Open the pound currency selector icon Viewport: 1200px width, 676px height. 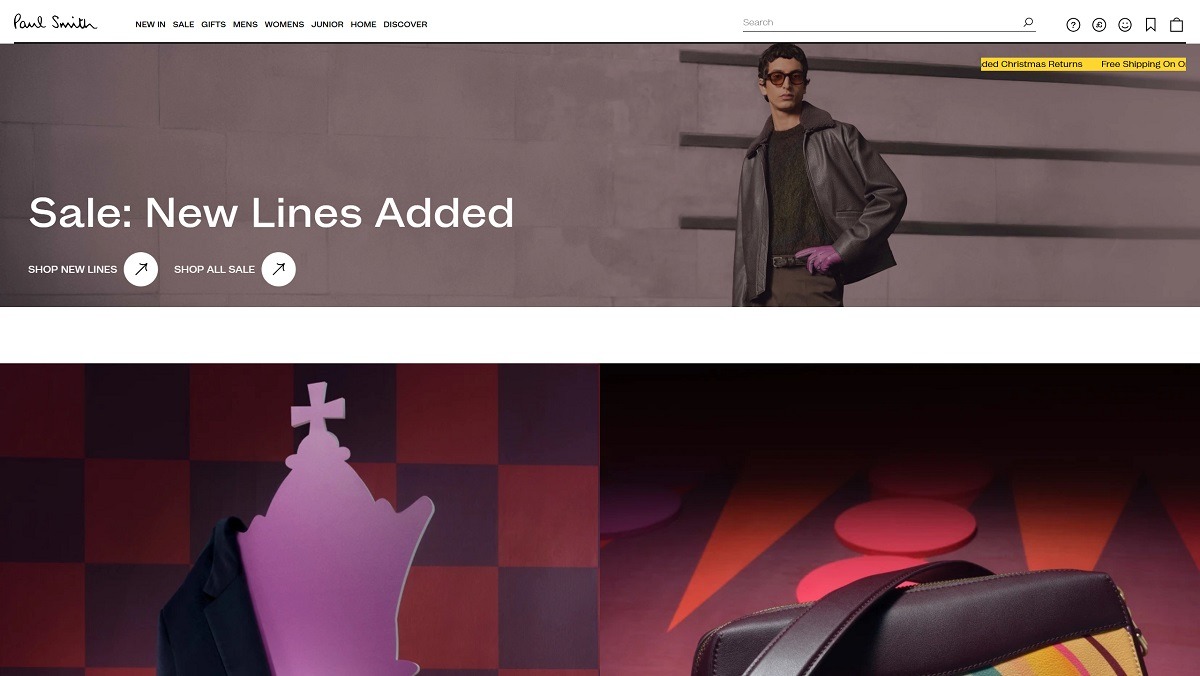[1099, 25]
